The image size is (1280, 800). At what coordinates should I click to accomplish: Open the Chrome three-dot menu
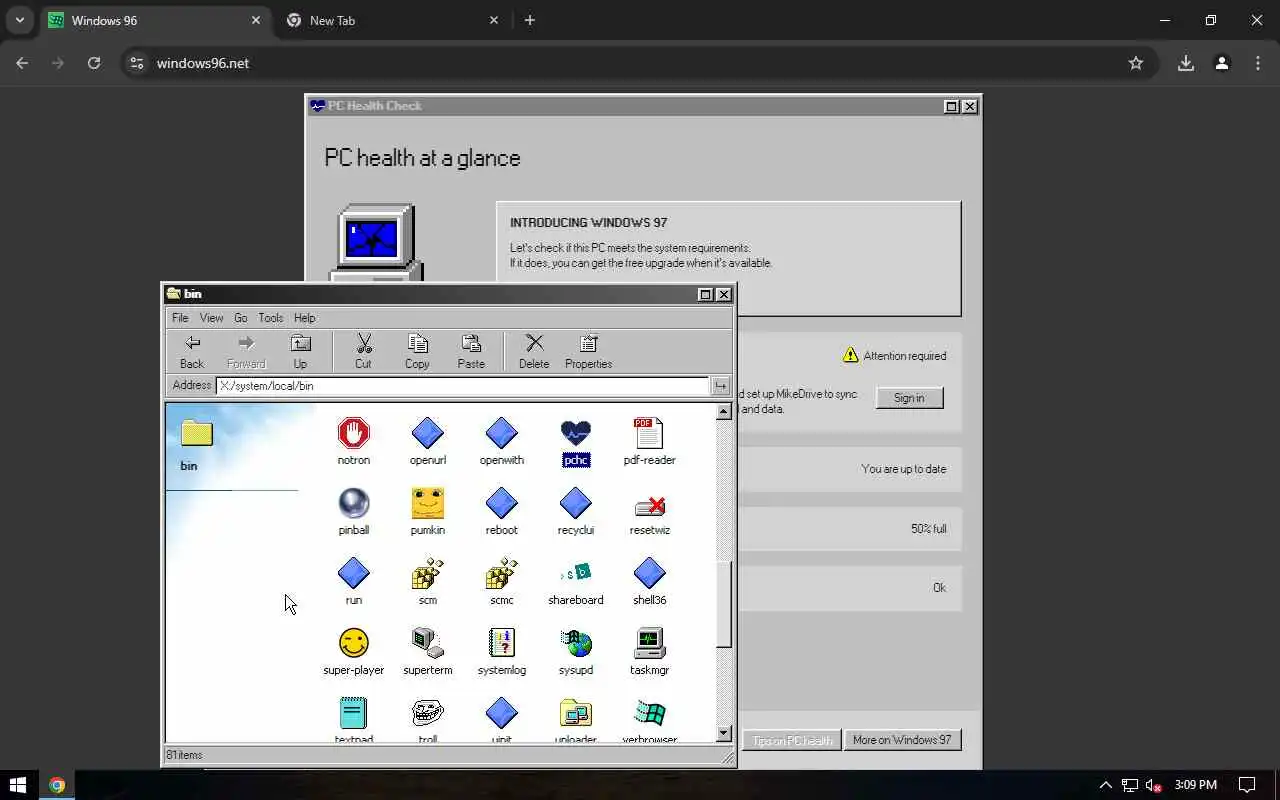coord(1258,63)
